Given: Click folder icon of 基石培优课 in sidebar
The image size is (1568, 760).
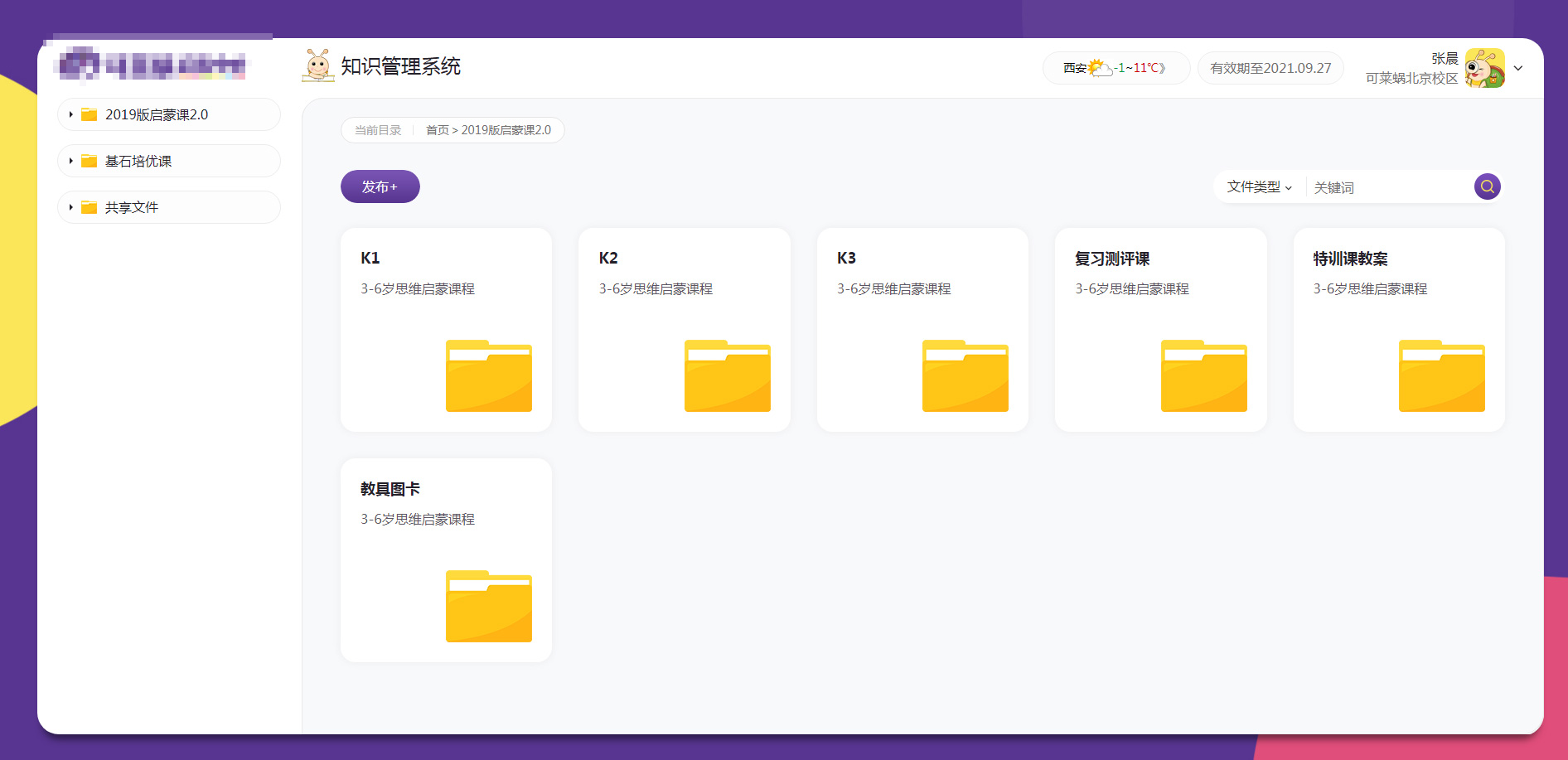Looking at the screenshot, I should 89,161.
